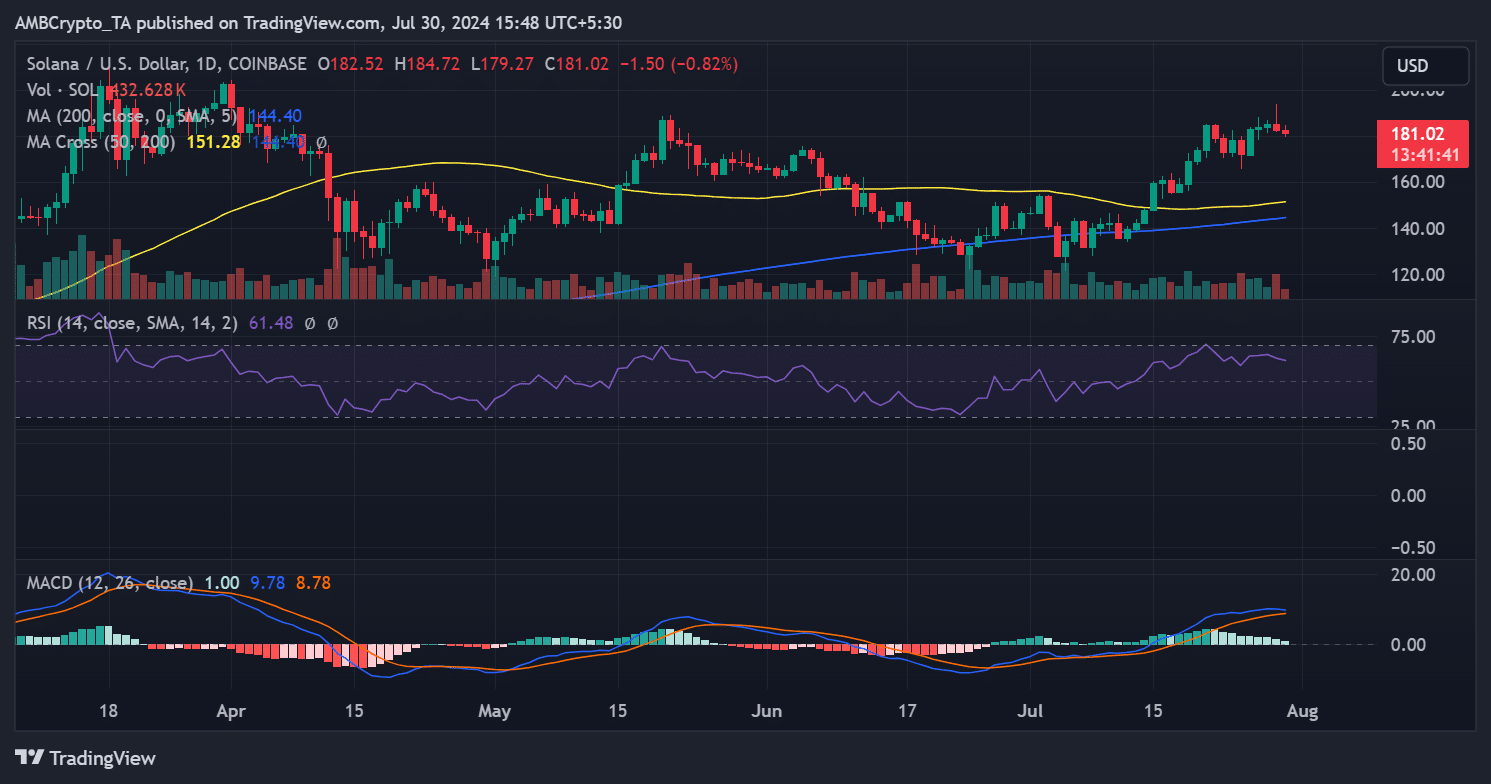Image resolution: width=1491 pixels, height=784 pixels.
Task: Click the 'Aug' date on time axis
Action: pyautogui.click(x=1302, y=712)
